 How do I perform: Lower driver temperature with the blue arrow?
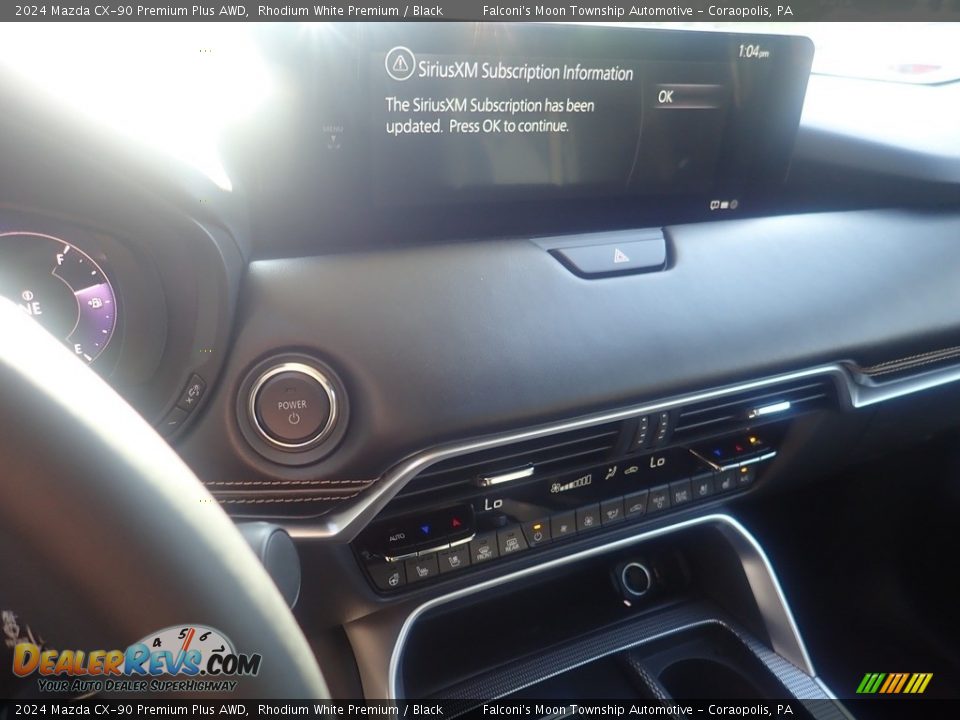(x=425, y=530)
